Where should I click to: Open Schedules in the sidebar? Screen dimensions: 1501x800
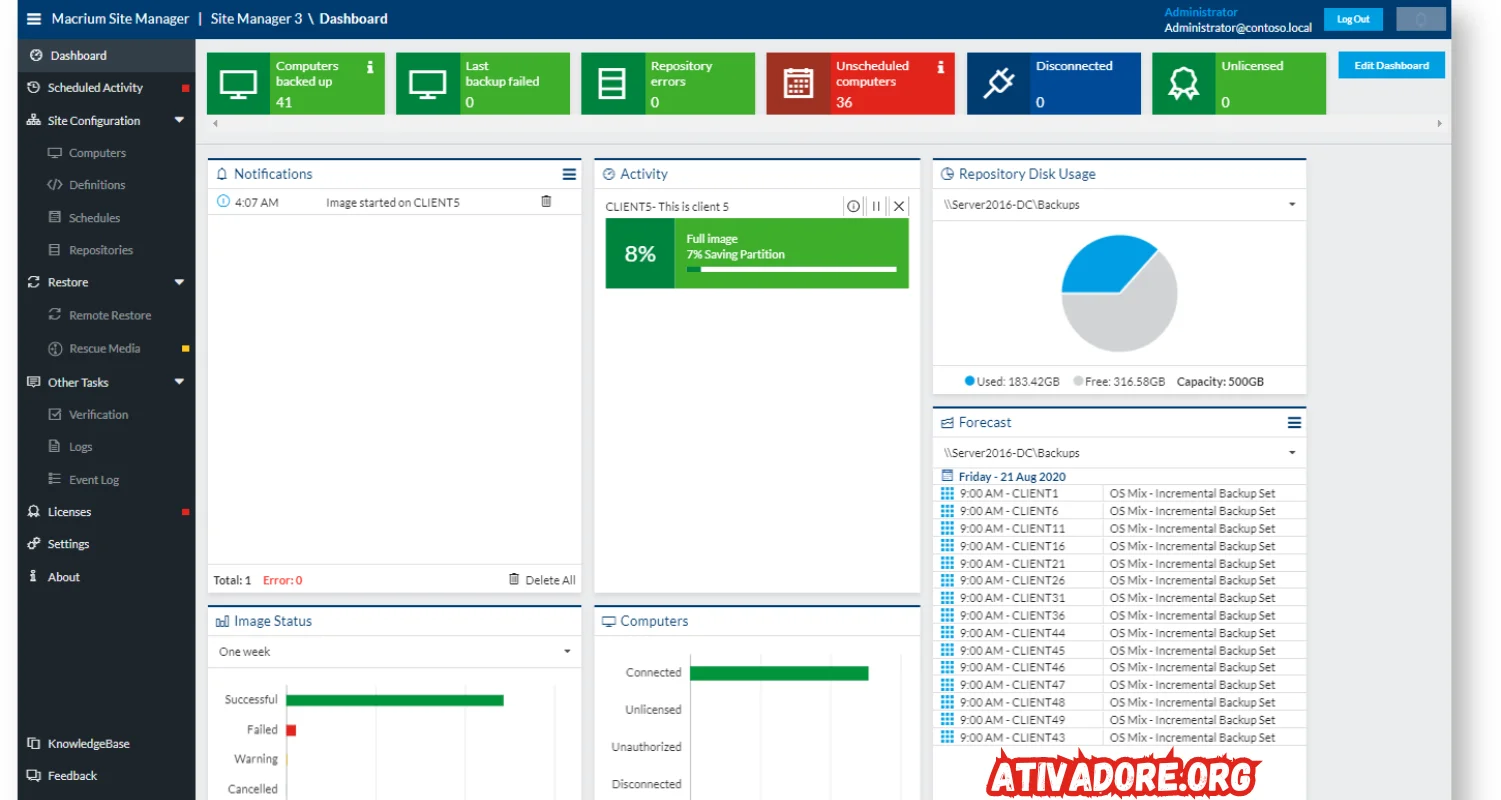tap(94, 218)
